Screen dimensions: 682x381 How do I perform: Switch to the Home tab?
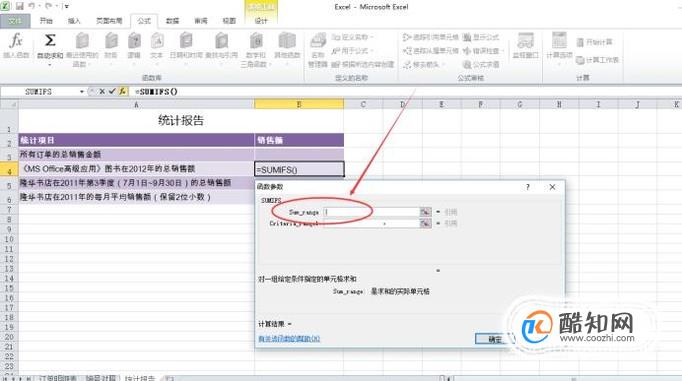click(46, 21)
